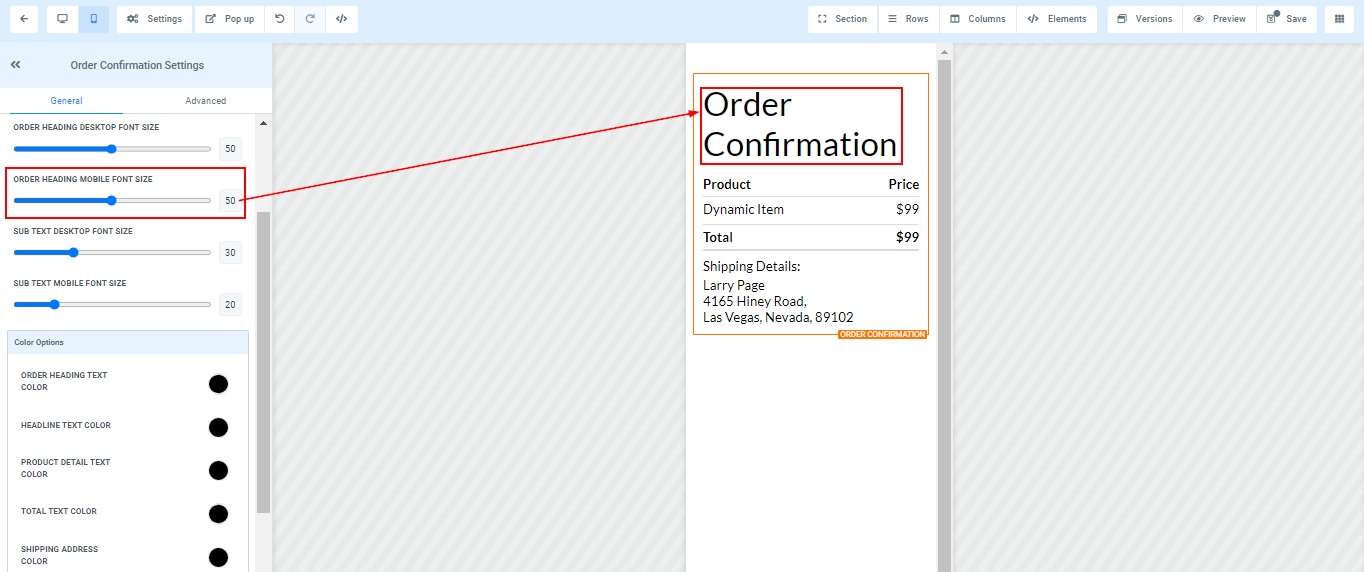Adjust Order Heading Mobile Font Size slider

(x=112, y=201)
